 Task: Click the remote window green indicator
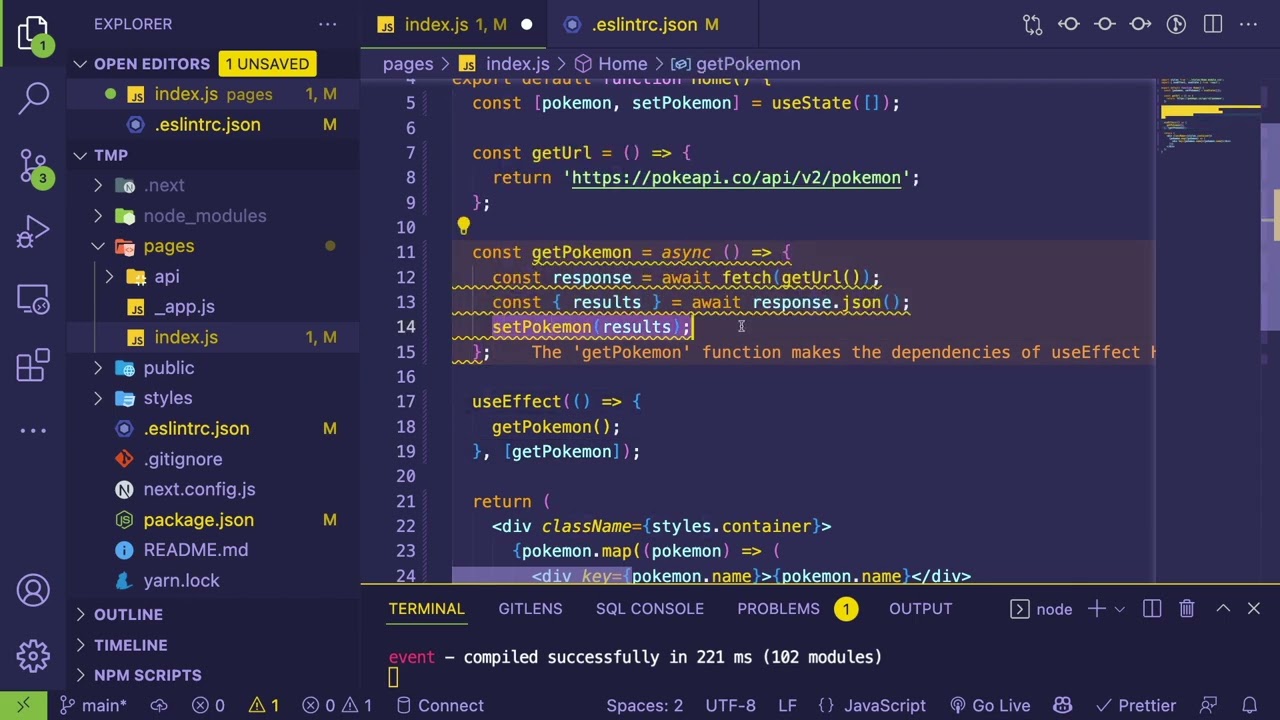point(23,705)
